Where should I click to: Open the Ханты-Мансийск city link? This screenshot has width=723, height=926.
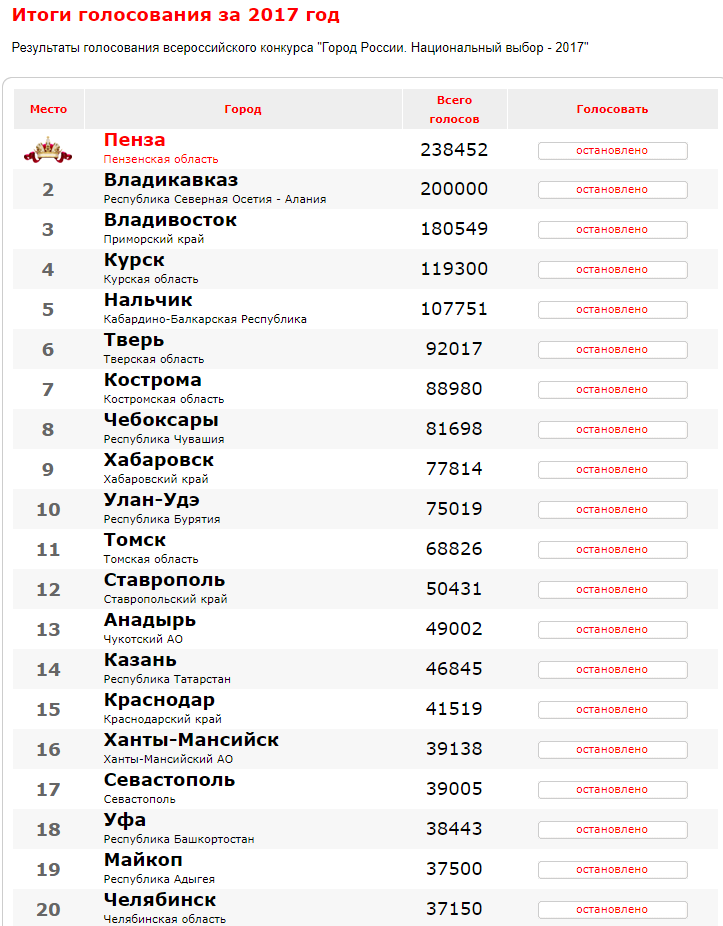click(191, 741)
